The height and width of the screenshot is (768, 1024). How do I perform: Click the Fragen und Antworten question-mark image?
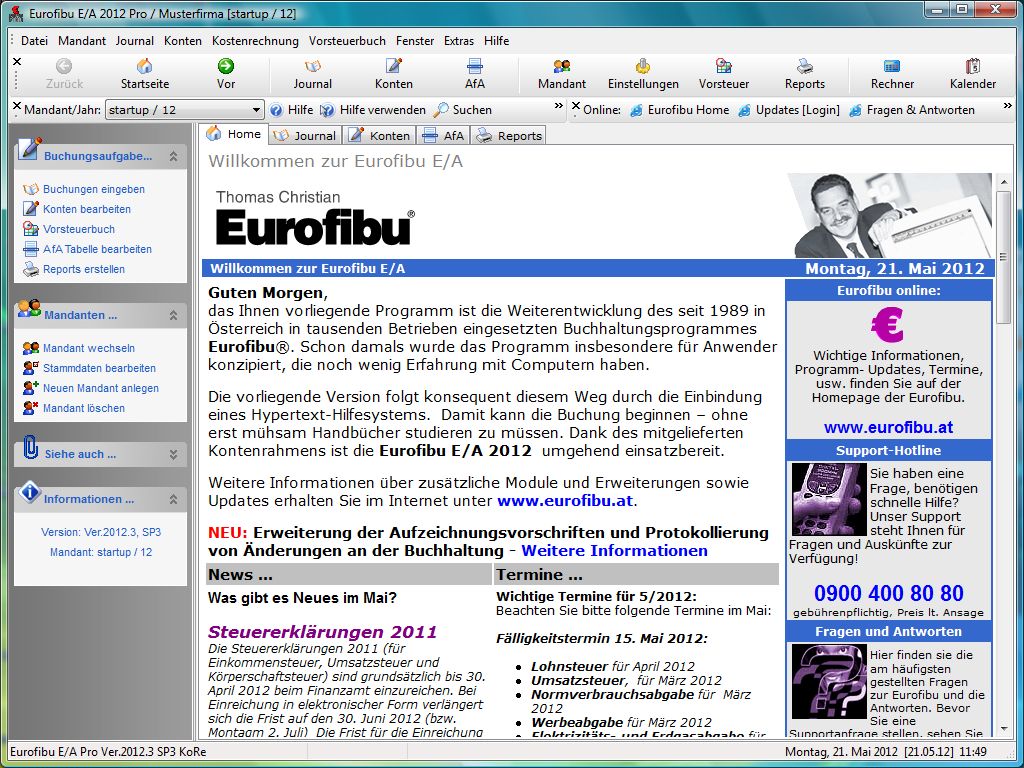coord(829,681)
